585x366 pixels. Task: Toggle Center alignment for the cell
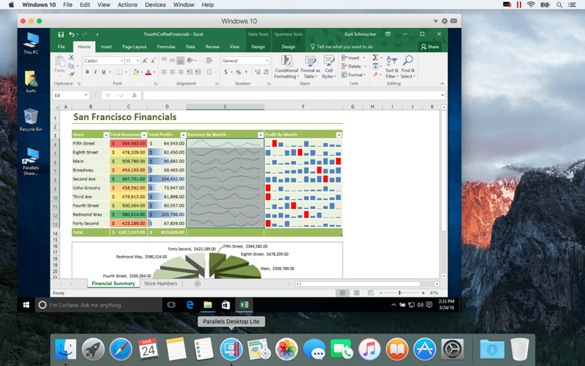(x=172, y=72)
